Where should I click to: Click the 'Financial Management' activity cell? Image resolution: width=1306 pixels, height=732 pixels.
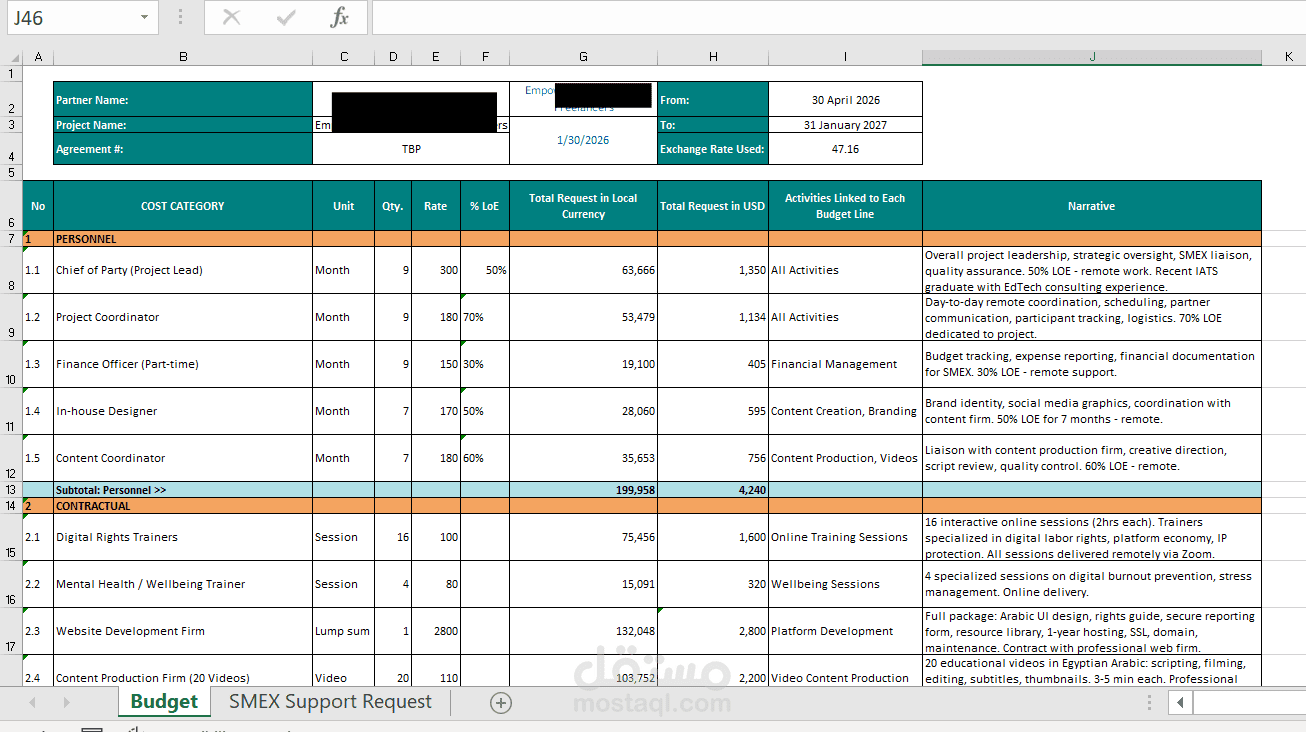[x=845, y=364]
